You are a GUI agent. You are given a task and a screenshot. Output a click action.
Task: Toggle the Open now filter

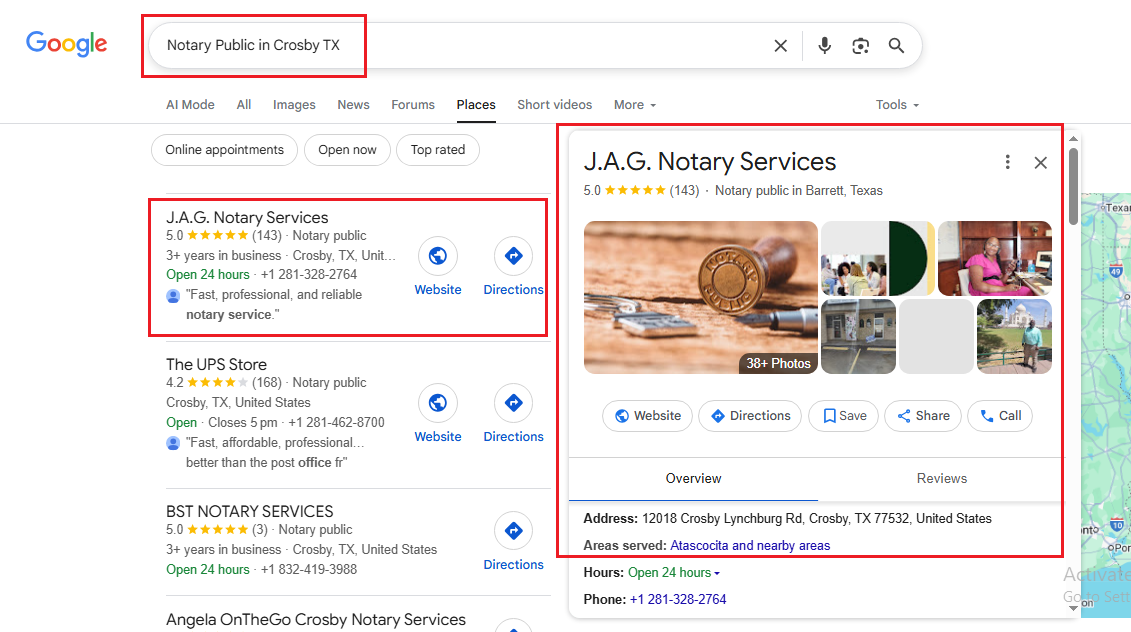tap(347, 150)
